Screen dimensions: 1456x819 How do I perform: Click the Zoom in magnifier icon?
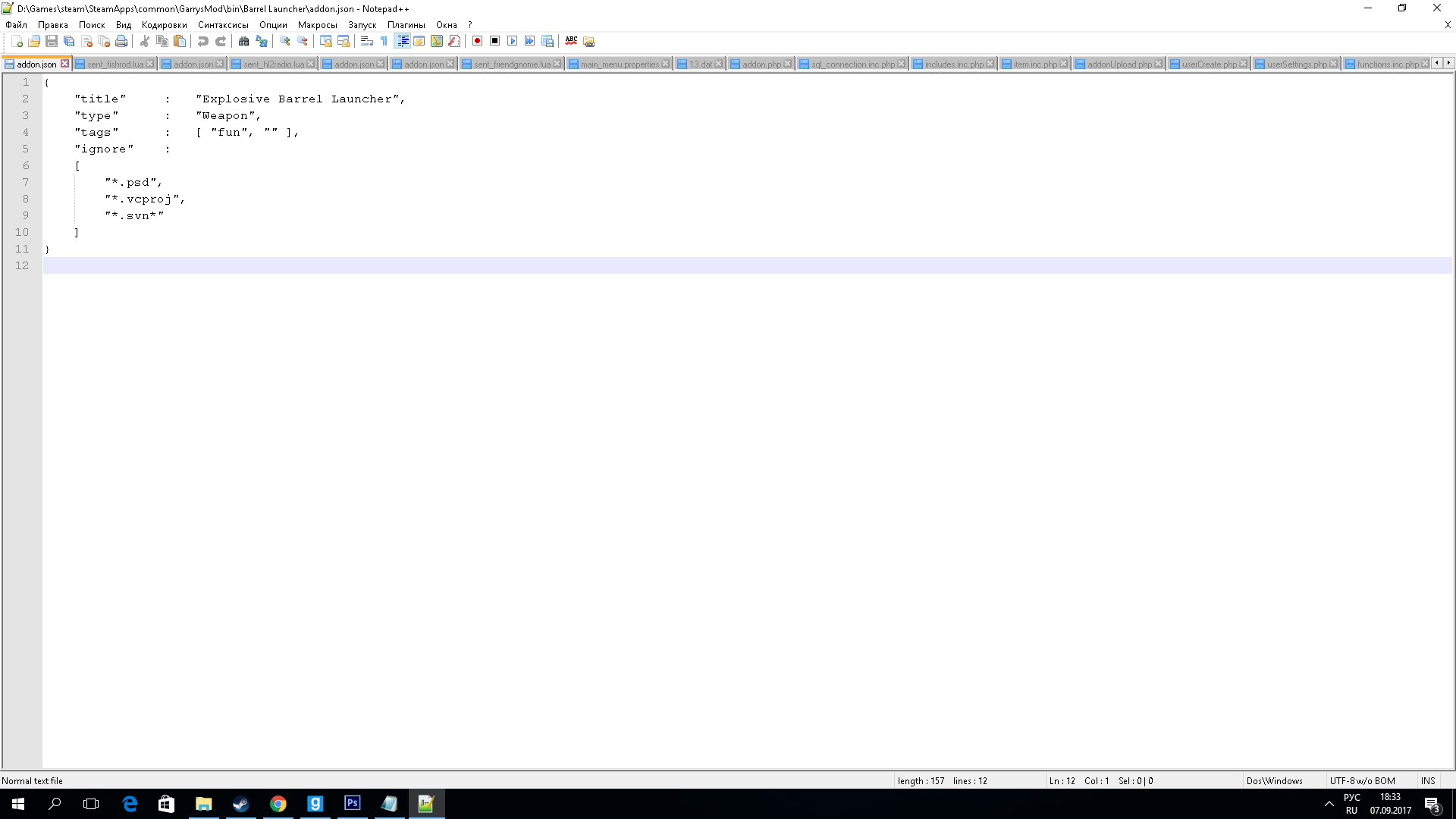coord(285,41)
